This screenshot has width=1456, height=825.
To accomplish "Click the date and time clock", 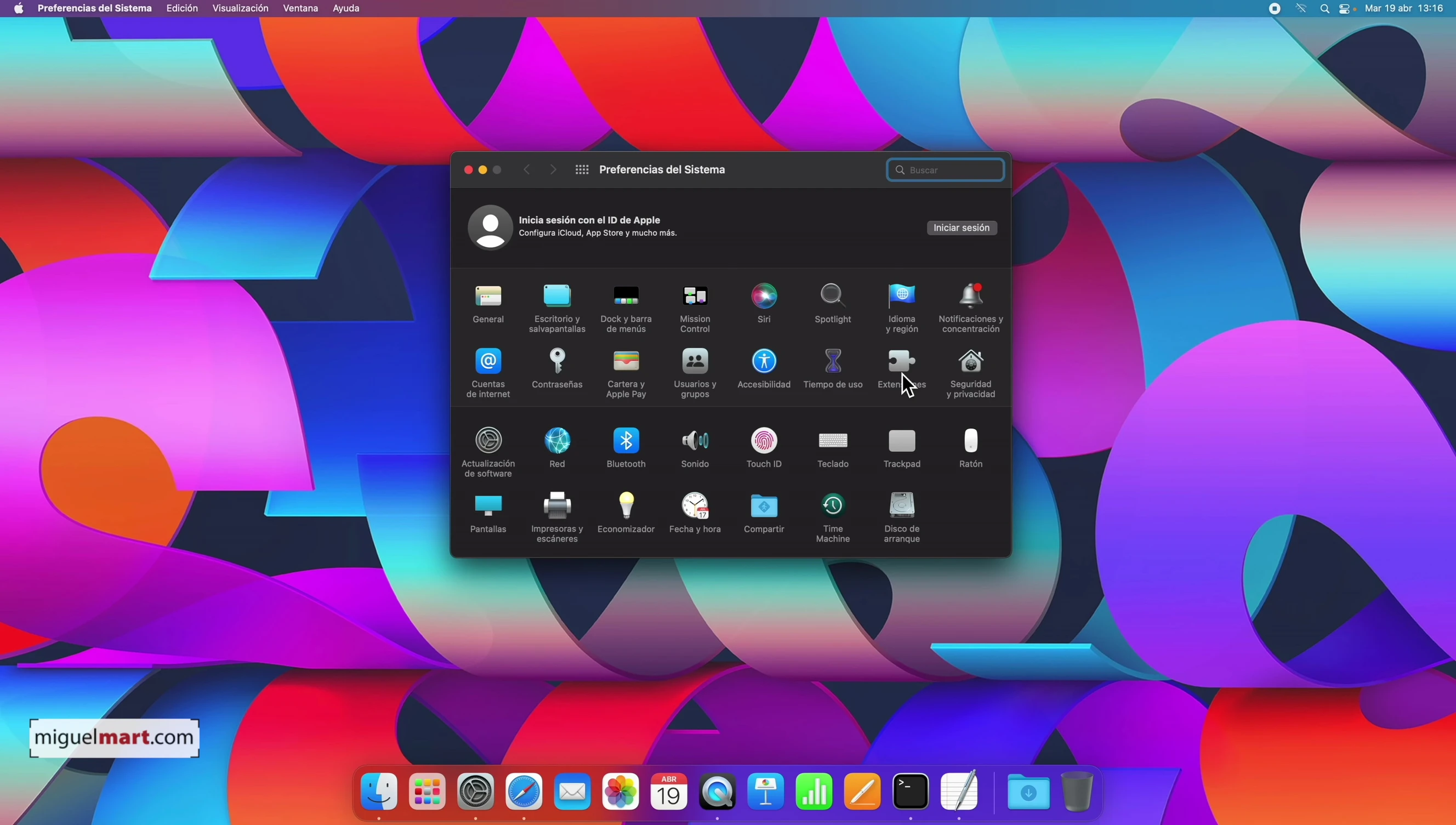I will click(x=1404, y=9).
